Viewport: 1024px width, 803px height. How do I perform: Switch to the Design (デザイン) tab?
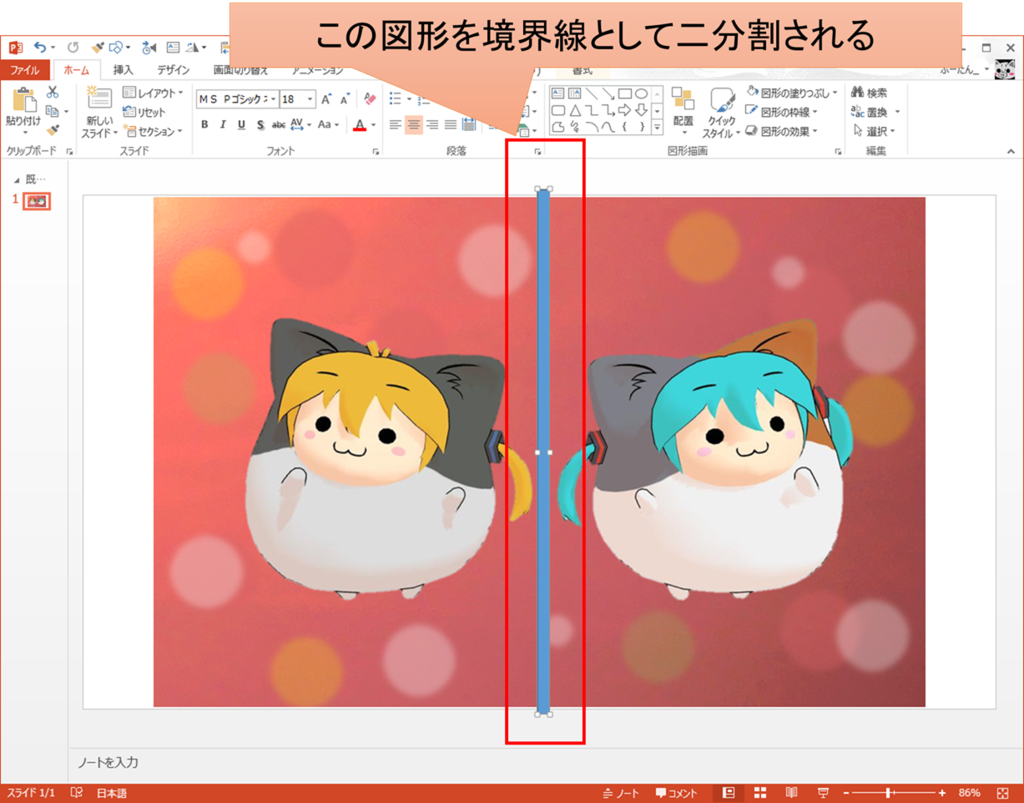(173, 70)
